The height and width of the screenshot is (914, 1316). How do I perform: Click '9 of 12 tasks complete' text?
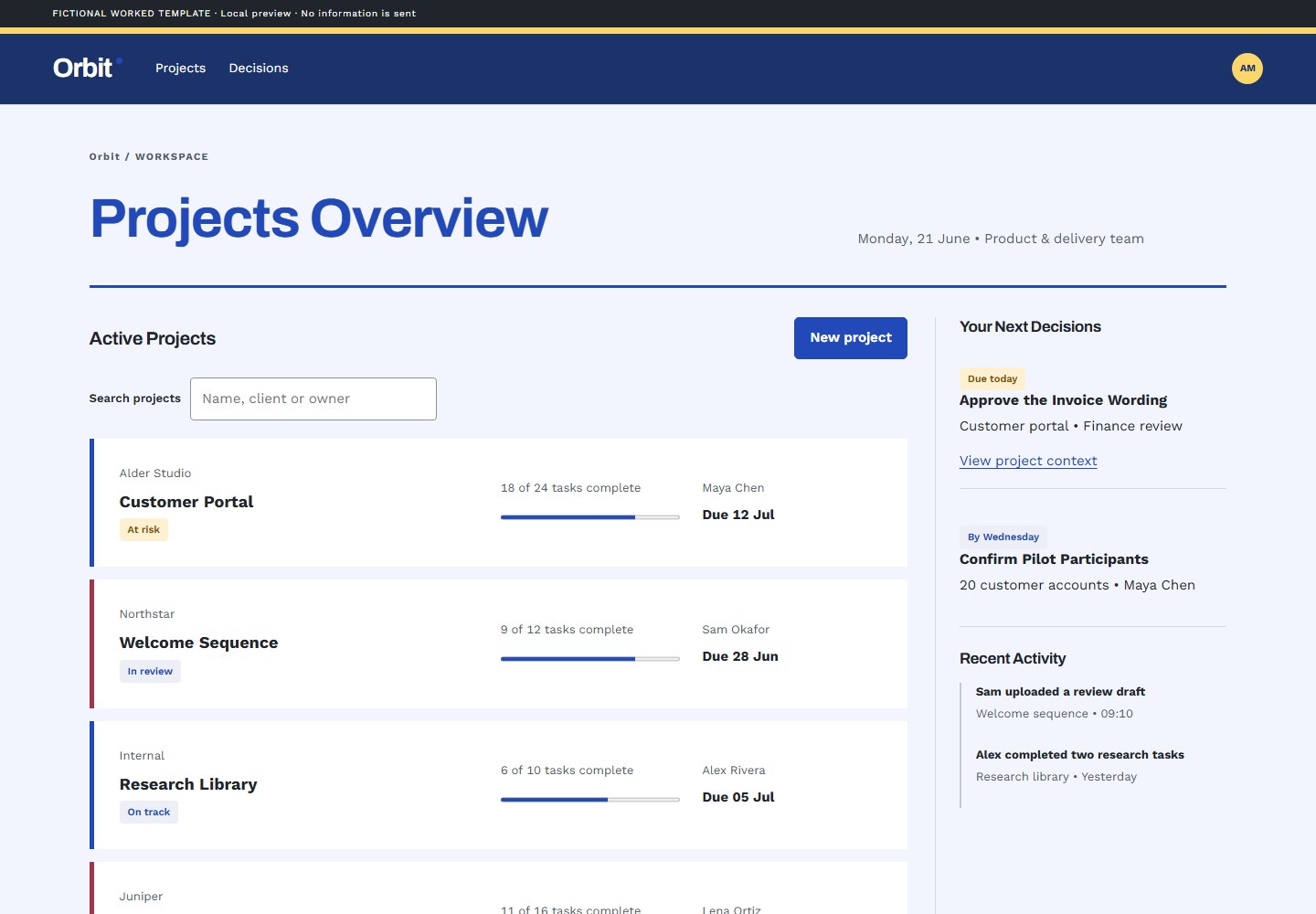567,630
